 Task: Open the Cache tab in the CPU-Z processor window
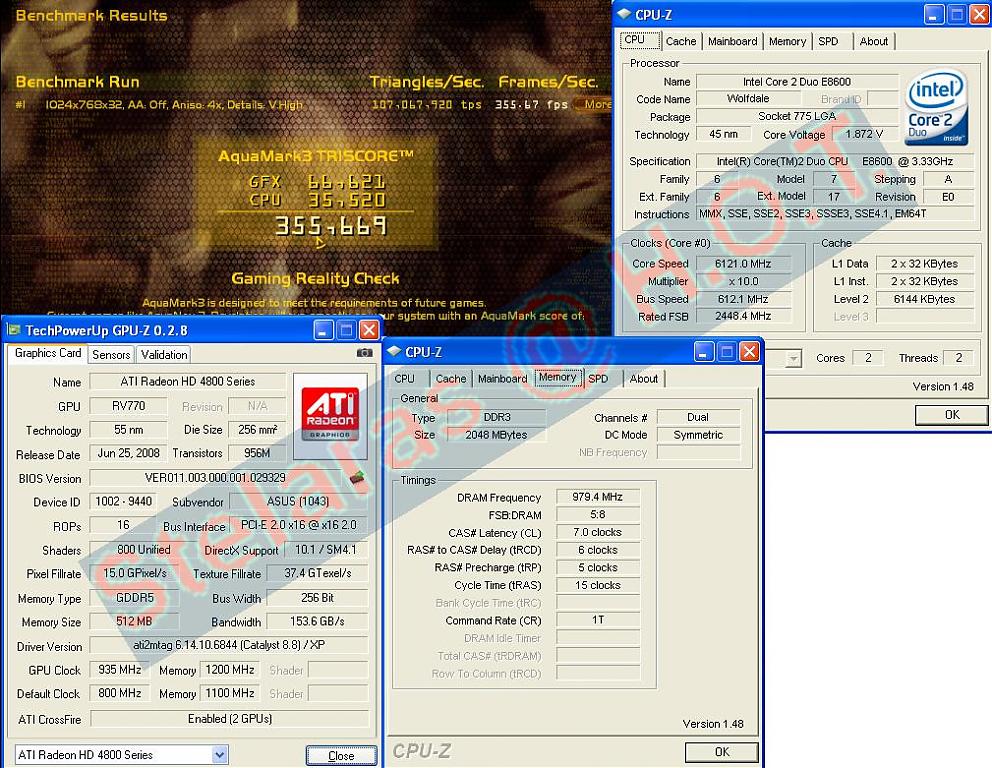pyautogui.click(x=681, y=41)
